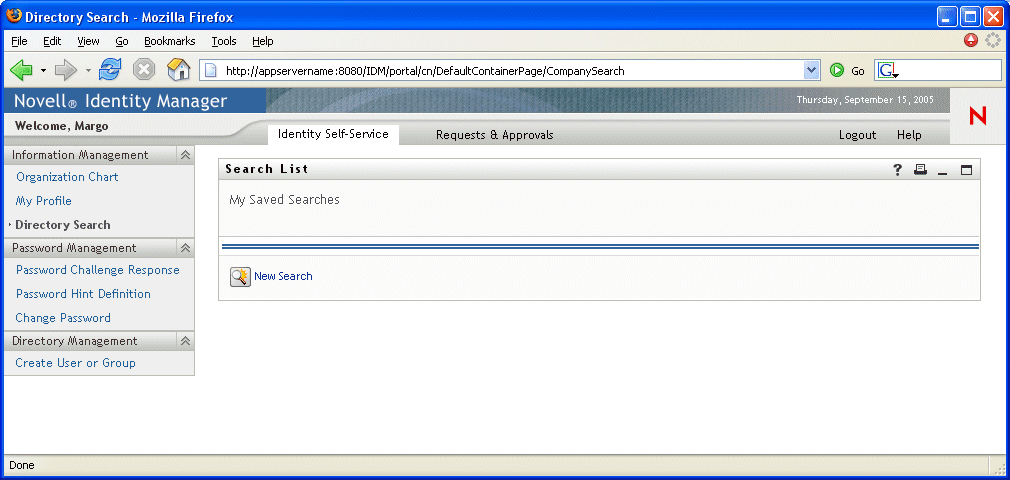This screenshot has height=480, width=1010.
Task: Open the browser Help menu
Action: [x=263, y=41]
